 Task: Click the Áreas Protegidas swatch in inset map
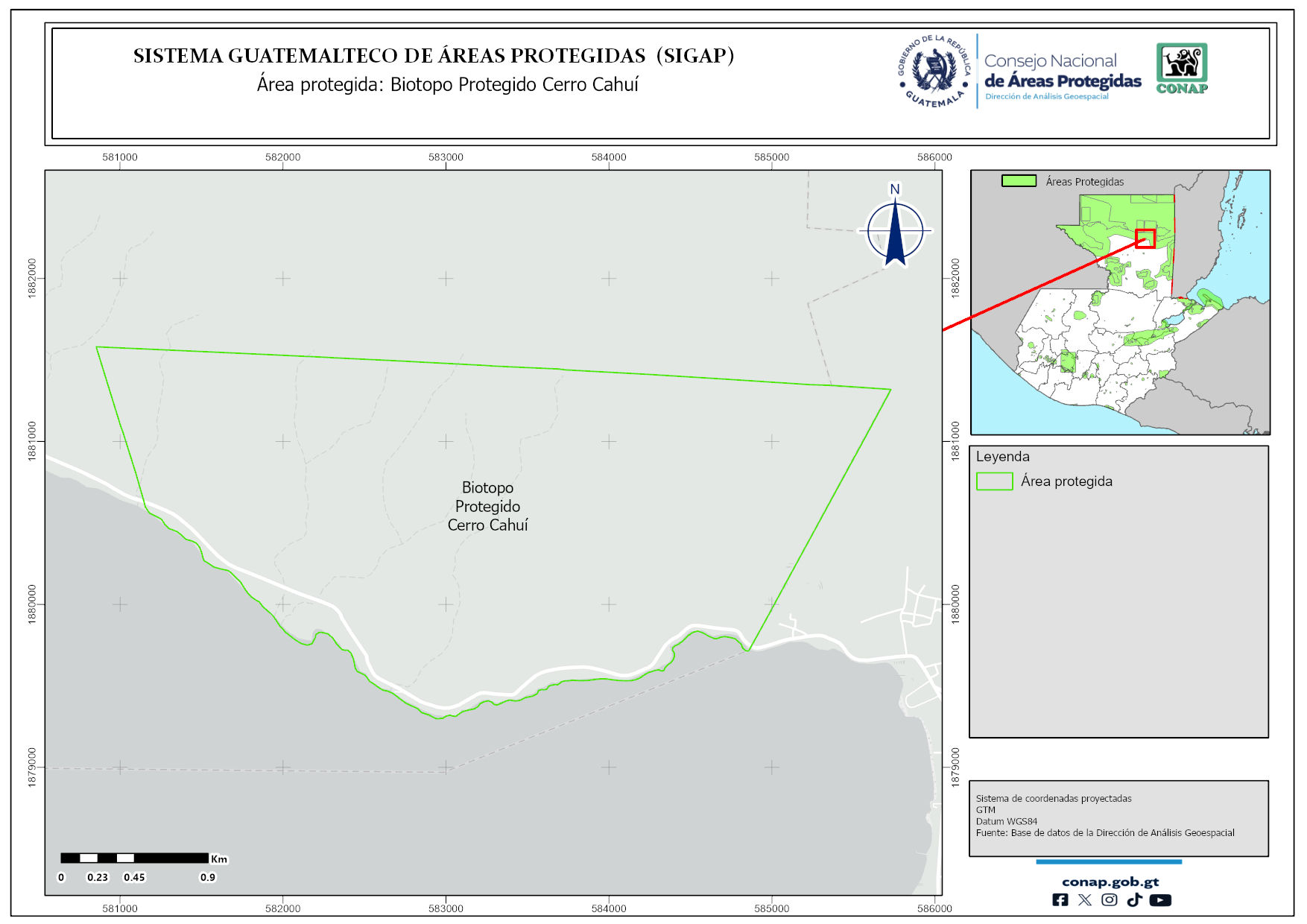click(x=1019, y=181)
